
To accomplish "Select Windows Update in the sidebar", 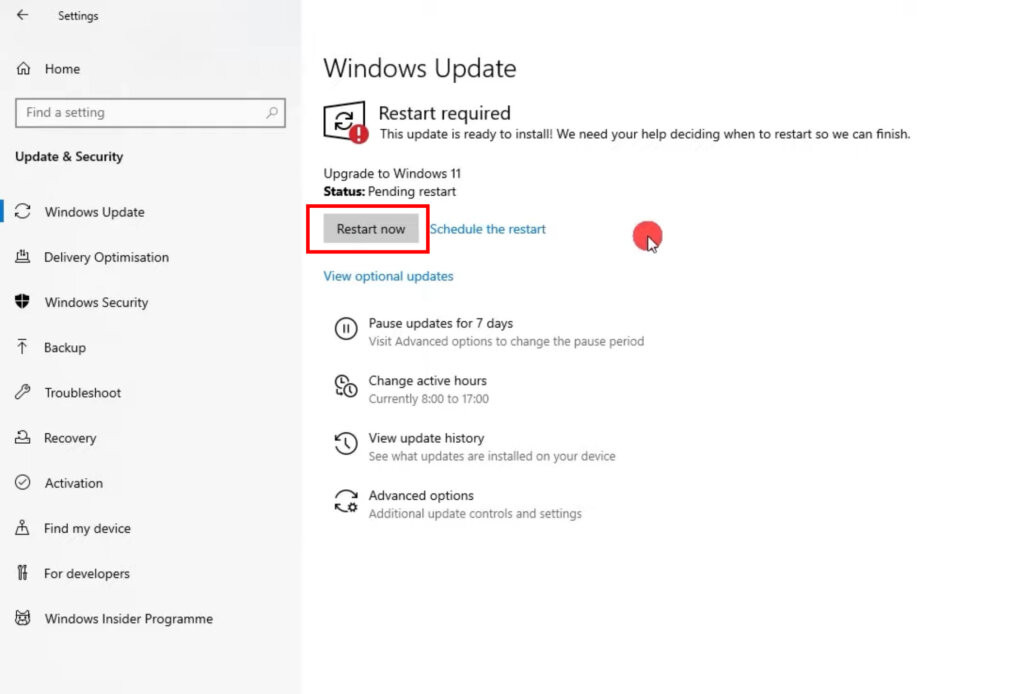I will (x=94, y=212).
